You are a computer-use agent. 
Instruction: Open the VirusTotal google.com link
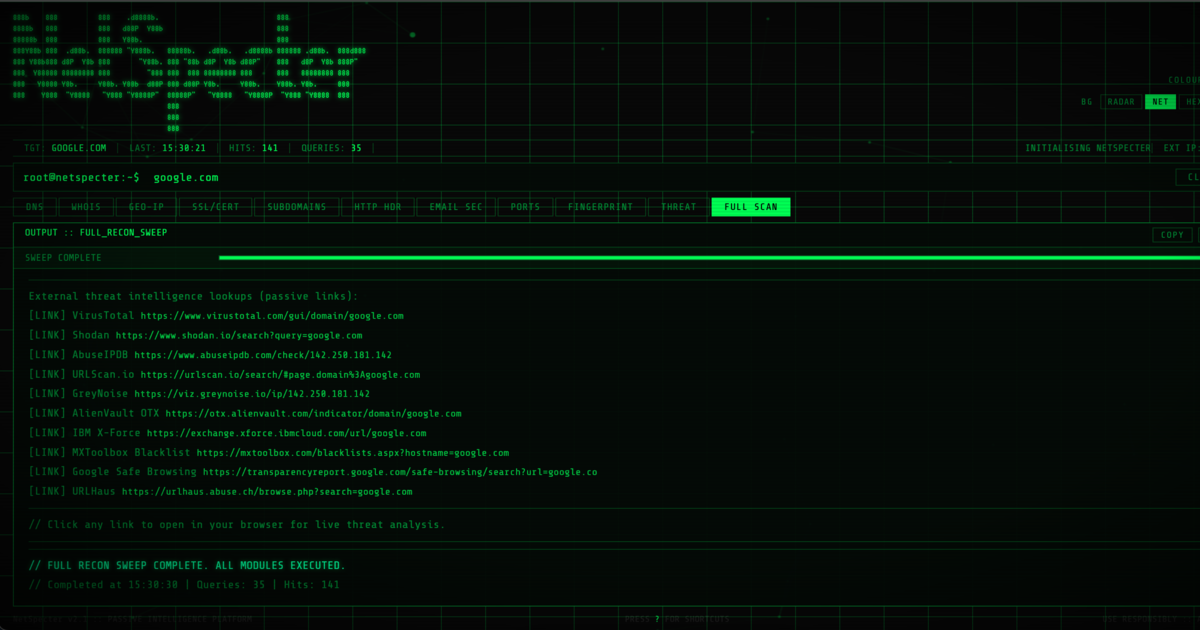point(272,316)
